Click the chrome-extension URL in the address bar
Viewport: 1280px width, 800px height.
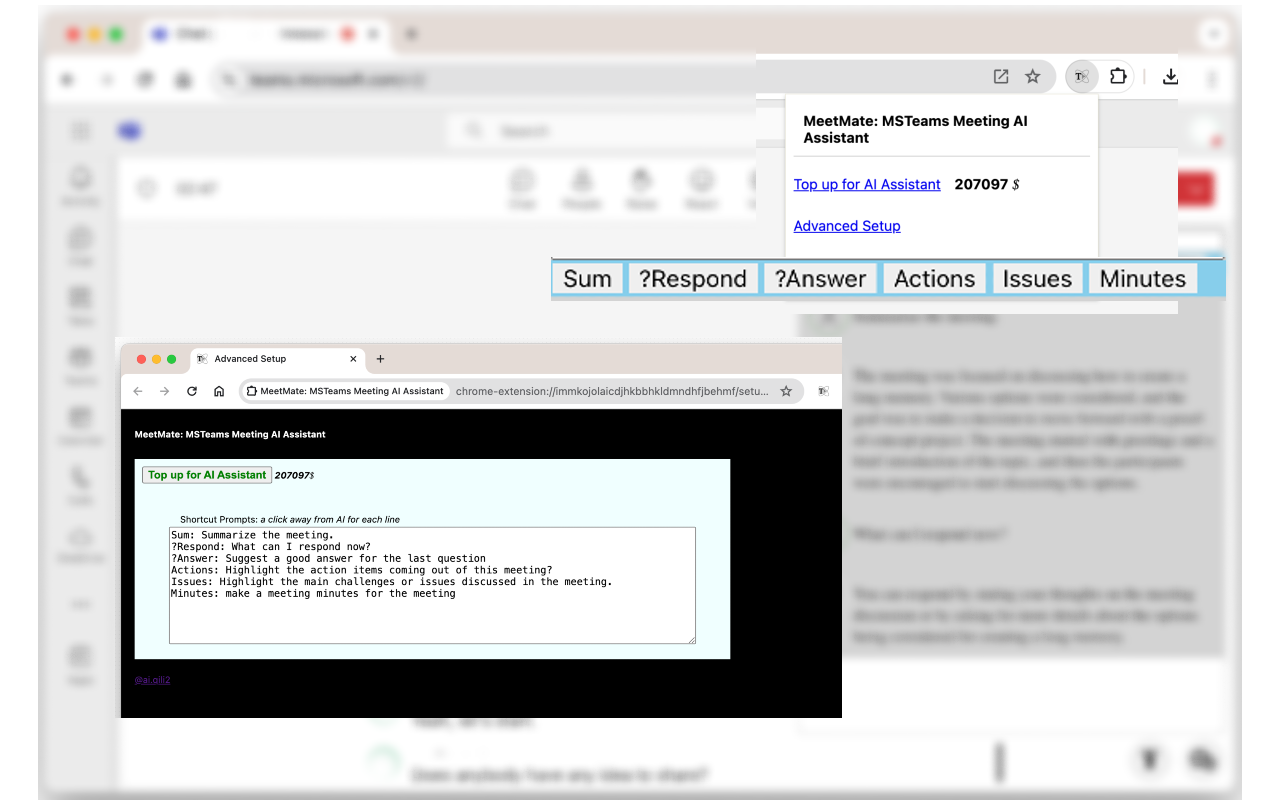tap(612, 391)
